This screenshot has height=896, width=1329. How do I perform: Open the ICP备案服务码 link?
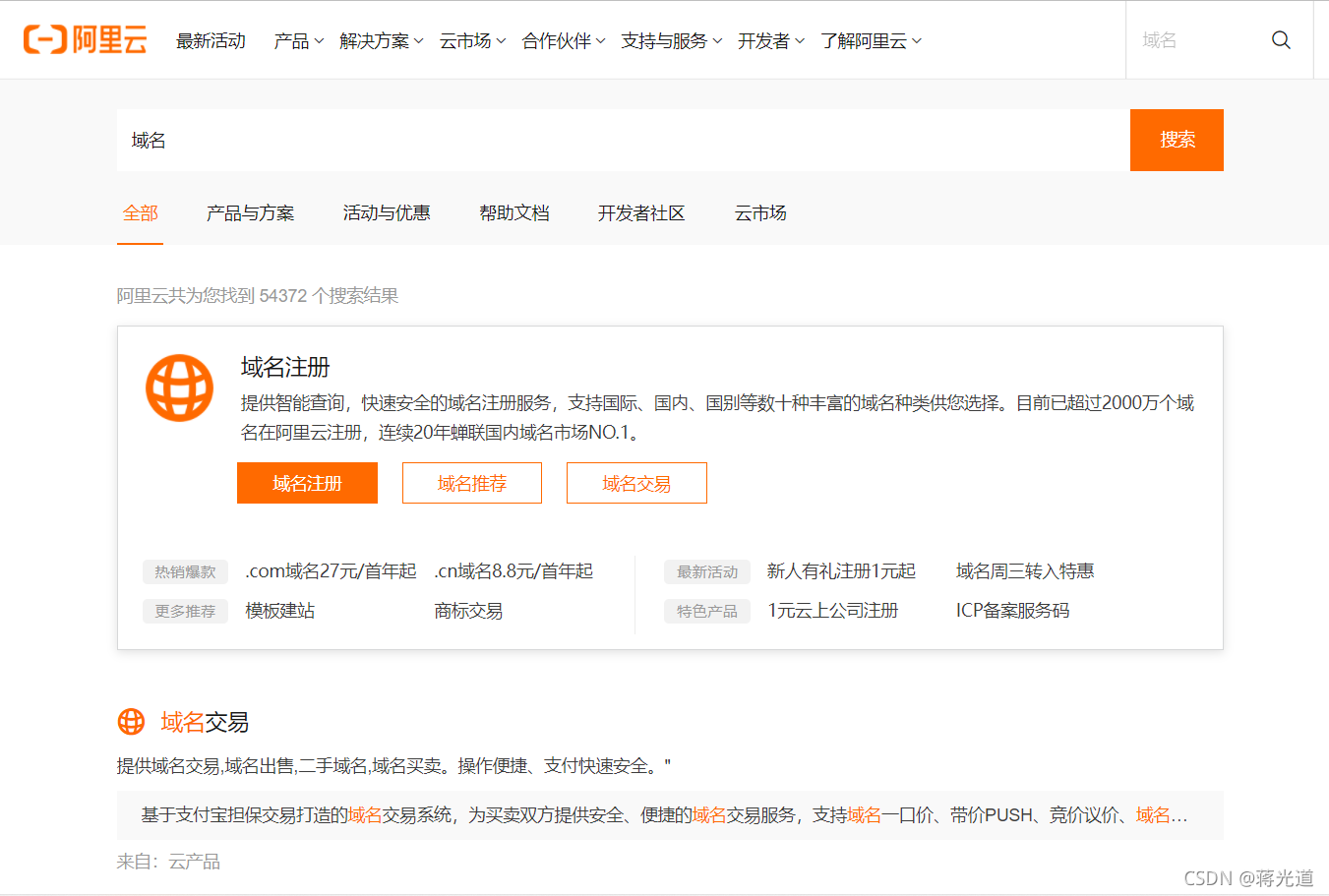1012,611
